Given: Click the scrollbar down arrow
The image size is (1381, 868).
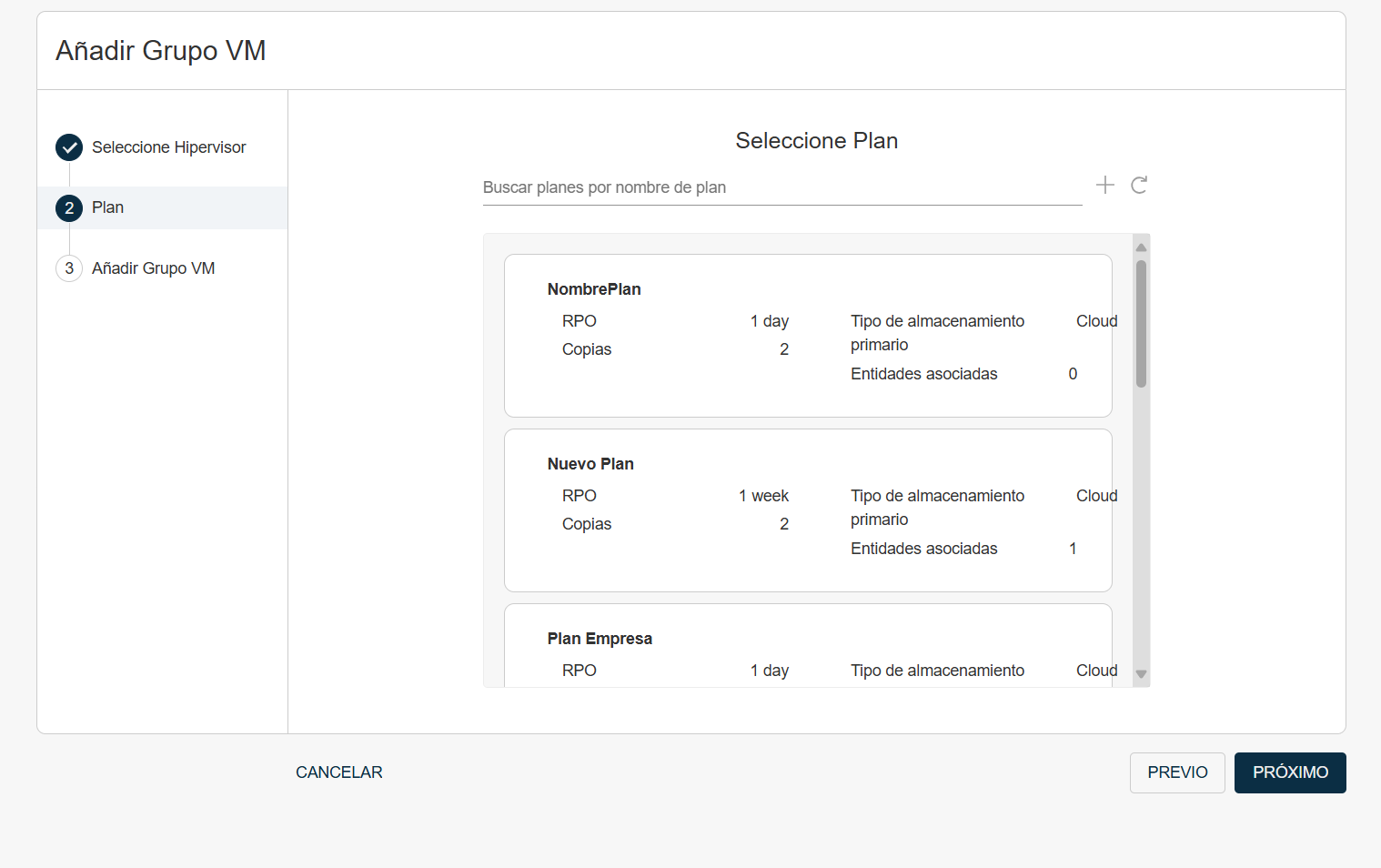Looking at the screenshot, I should click(x=1141, y=674).
